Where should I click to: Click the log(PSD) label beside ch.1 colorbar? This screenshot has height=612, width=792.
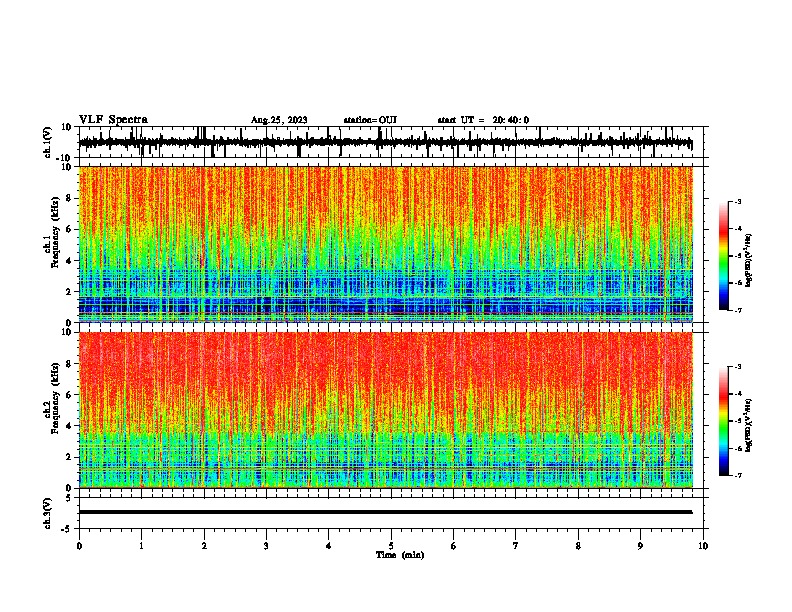749,261
